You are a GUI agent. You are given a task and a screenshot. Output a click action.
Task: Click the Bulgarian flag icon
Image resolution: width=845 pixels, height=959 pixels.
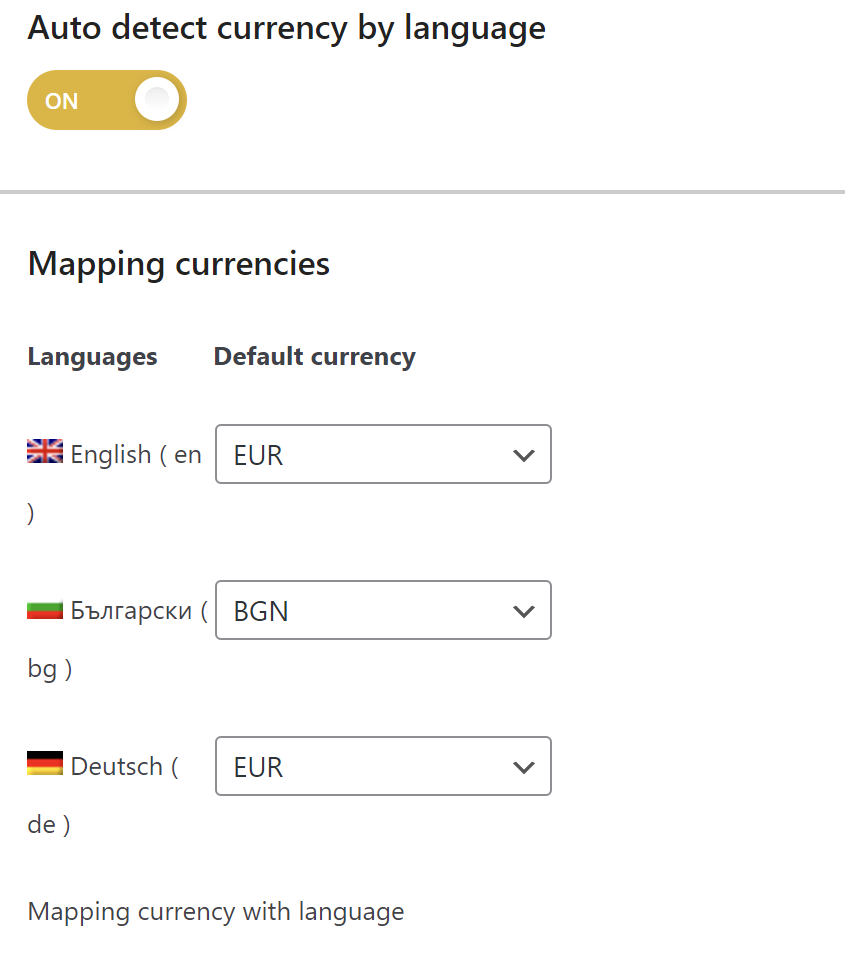45,608
